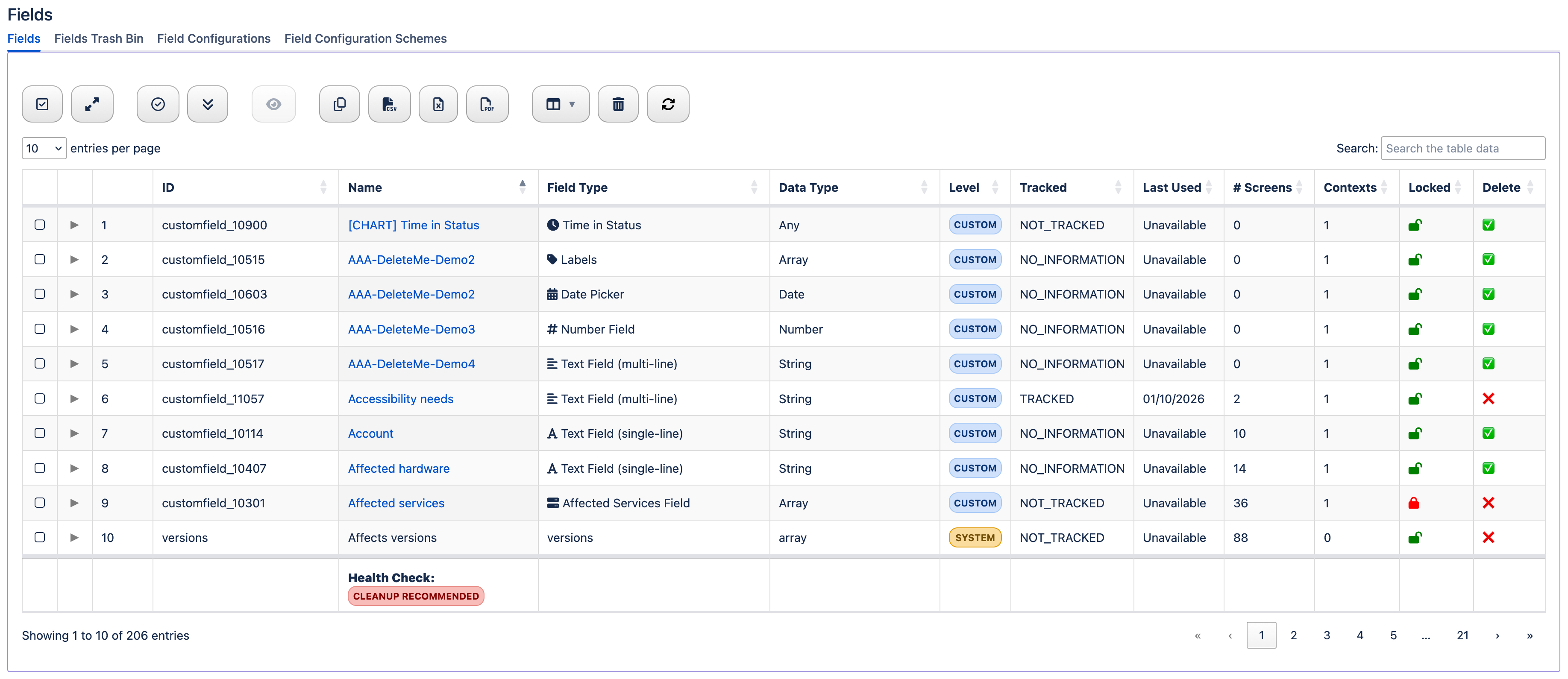Click the Excel export icon

click(438, 104)
